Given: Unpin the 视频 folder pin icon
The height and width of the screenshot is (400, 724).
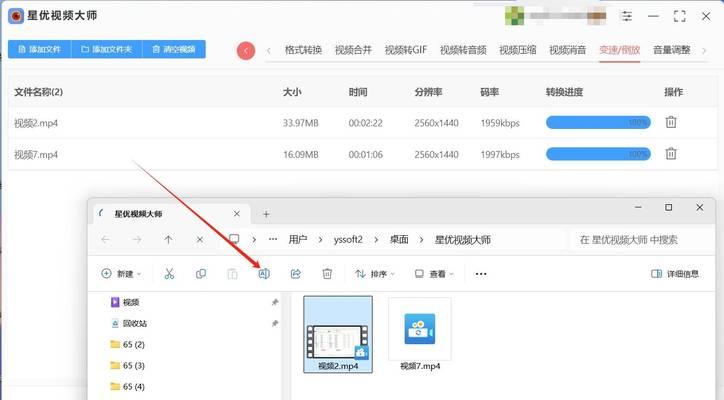Looking at the screenshot, I should pyautogui.click(x=275, y=303).
